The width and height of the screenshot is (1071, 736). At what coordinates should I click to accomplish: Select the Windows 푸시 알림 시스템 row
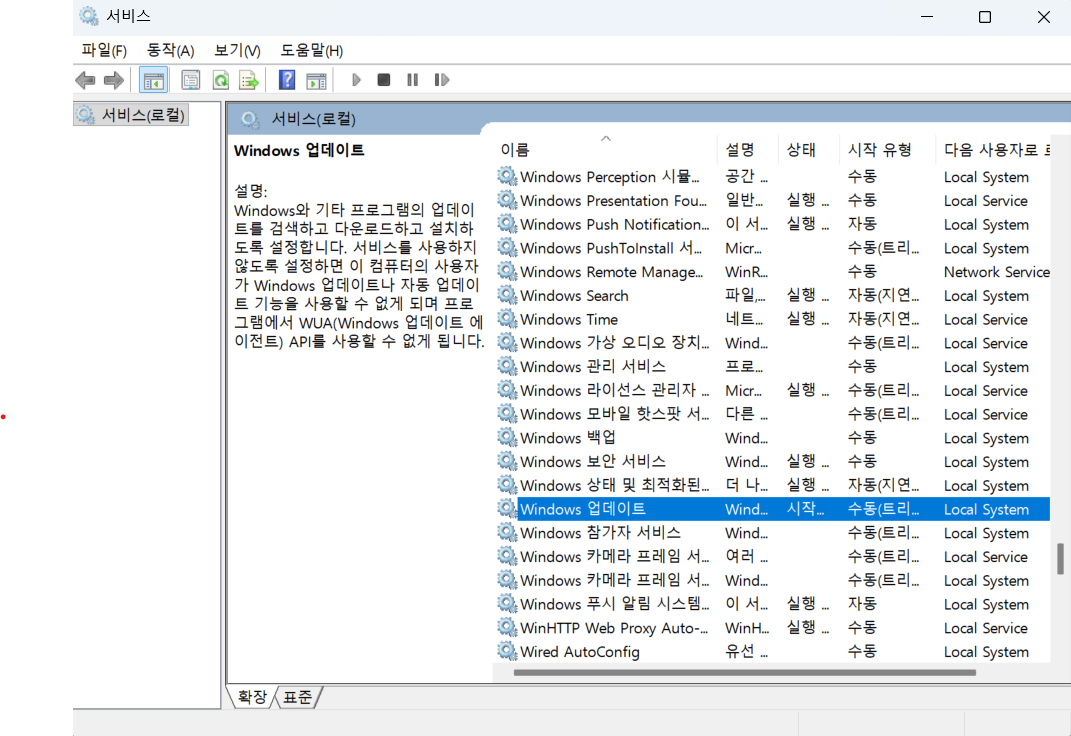coord(773,604)
